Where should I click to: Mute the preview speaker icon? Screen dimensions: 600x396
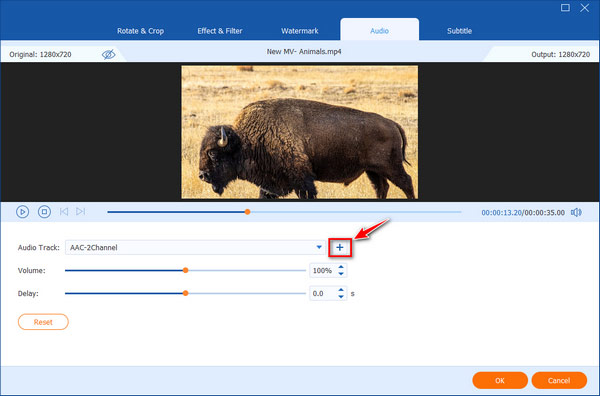[x=576, y=212]
